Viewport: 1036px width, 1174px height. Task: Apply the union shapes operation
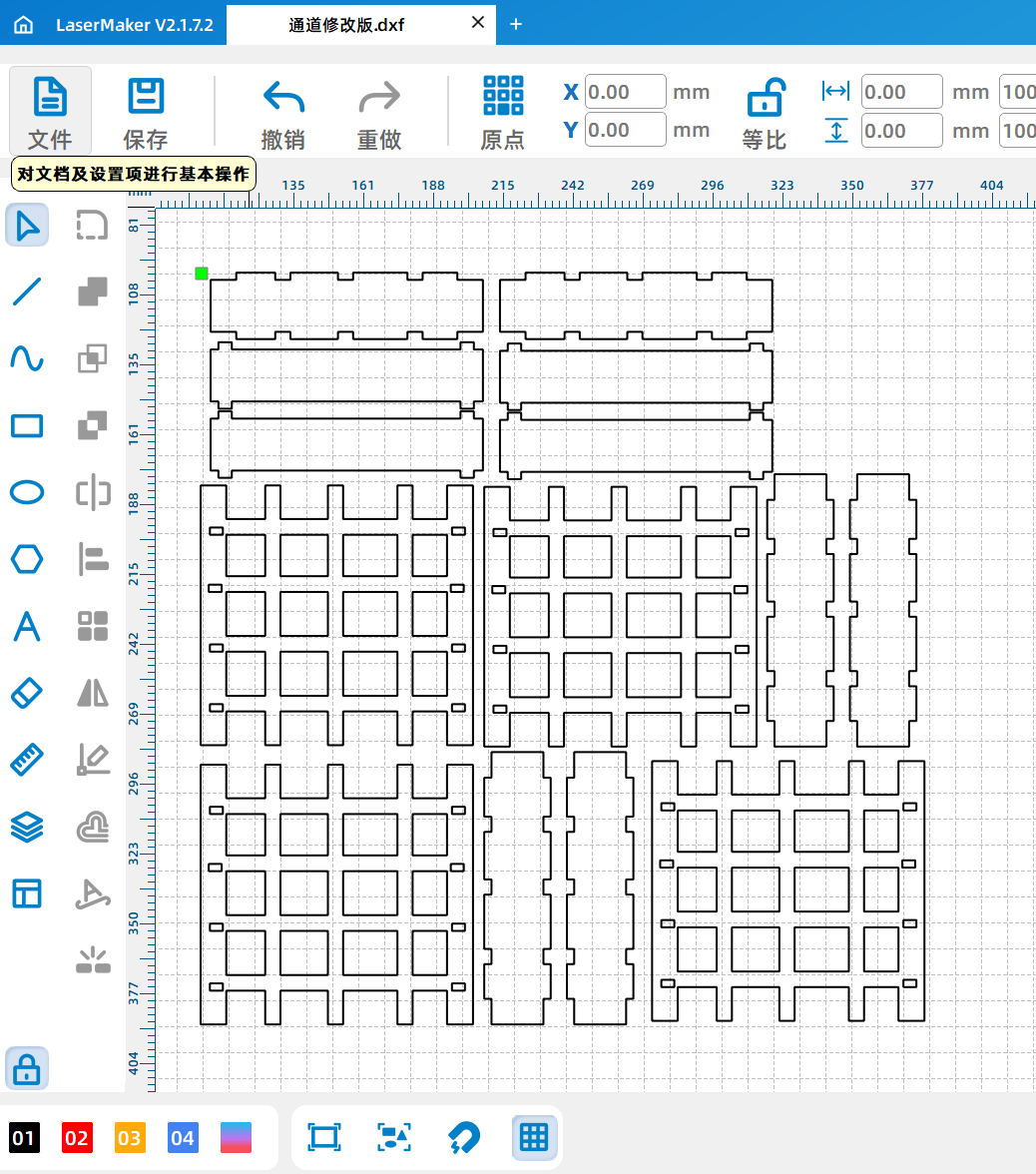coord(93,292)
